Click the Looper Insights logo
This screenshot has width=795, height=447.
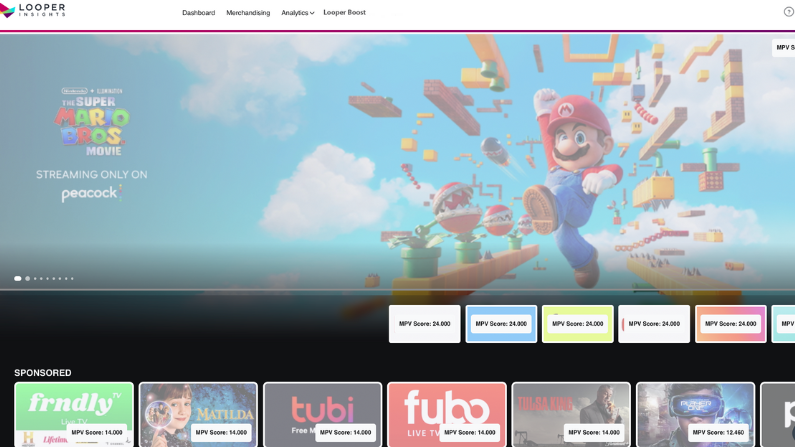pyautogui.click(x=33, y=10)
